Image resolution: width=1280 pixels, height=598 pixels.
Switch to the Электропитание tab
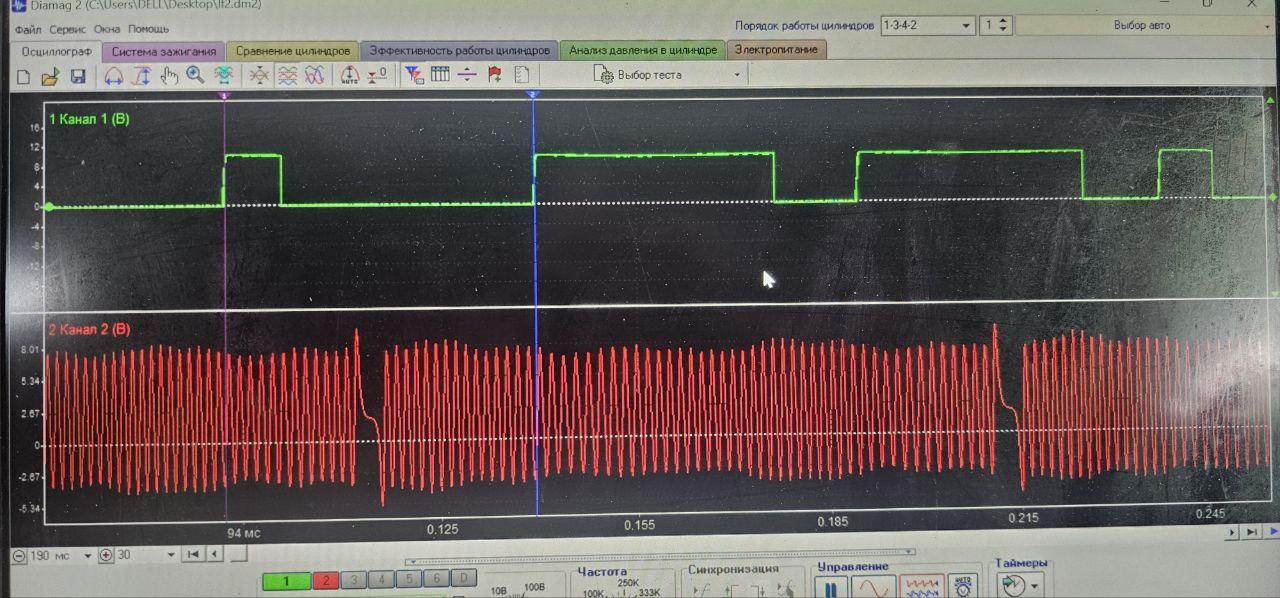(x=777, y=49)
